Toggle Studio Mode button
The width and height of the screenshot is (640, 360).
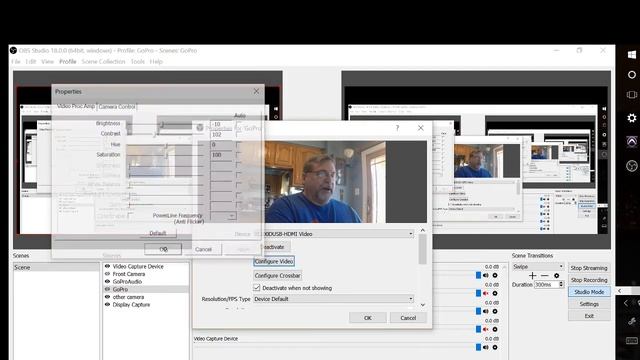click(589, 292)
